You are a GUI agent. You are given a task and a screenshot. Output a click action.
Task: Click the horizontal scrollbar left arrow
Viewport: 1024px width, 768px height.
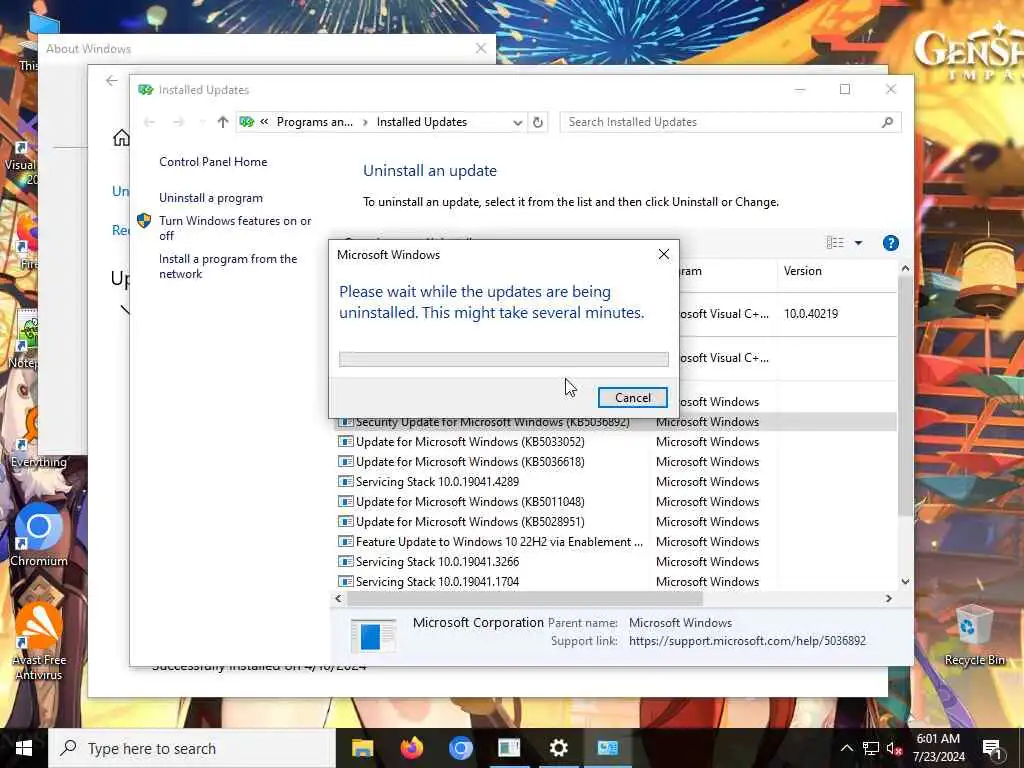click(338, 598)
